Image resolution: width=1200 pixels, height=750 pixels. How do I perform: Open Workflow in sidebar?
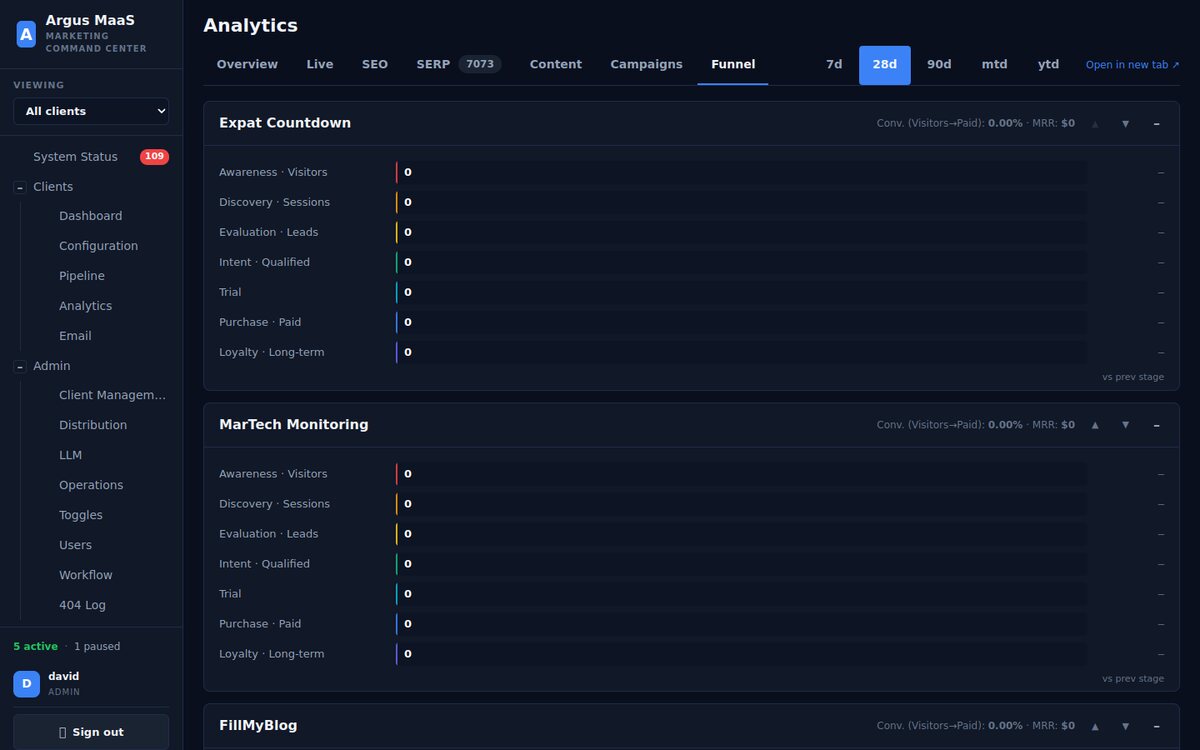[86, 575]
